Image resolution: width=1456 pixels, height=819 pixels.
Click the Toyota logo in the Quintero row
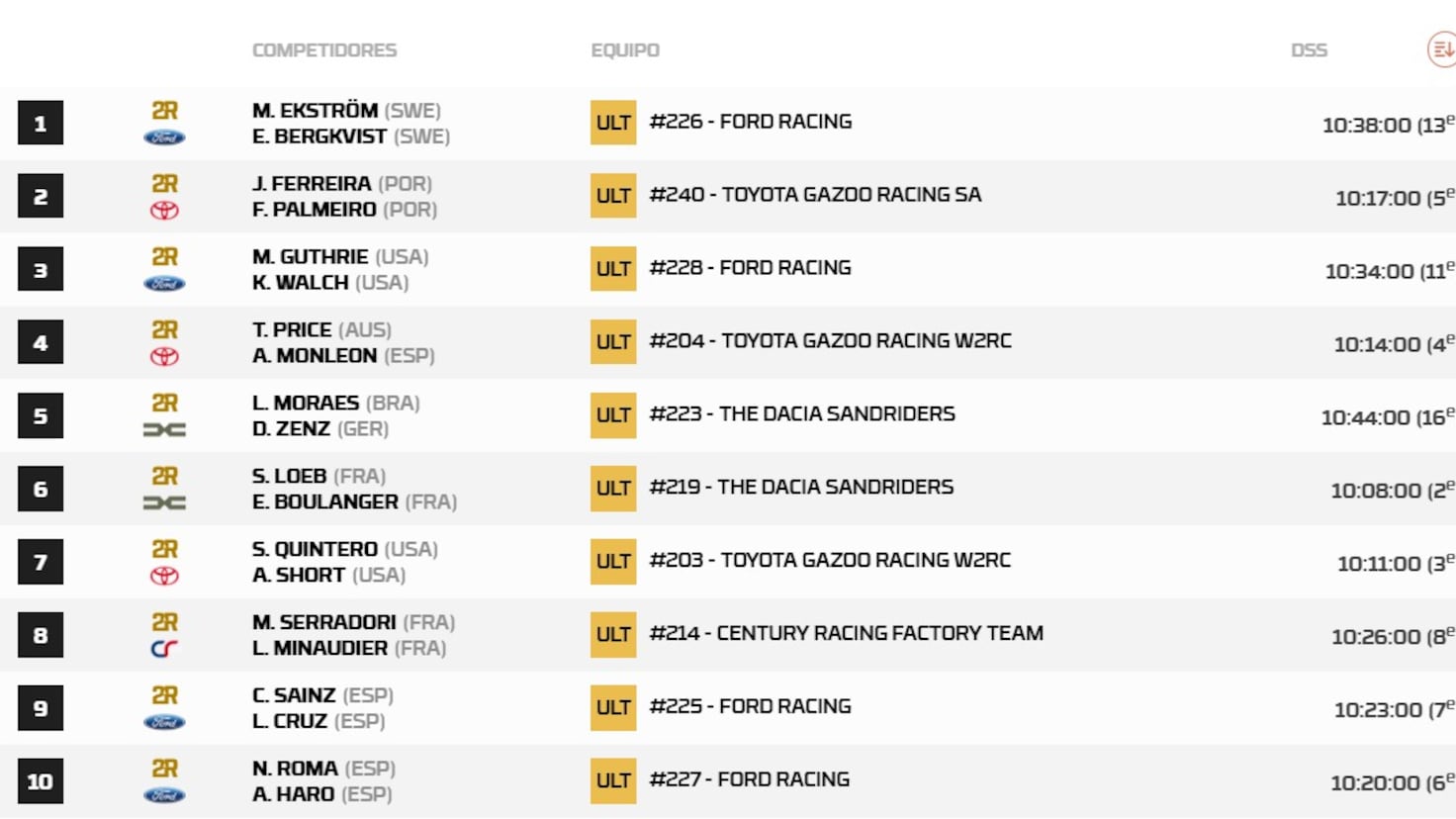164,577
